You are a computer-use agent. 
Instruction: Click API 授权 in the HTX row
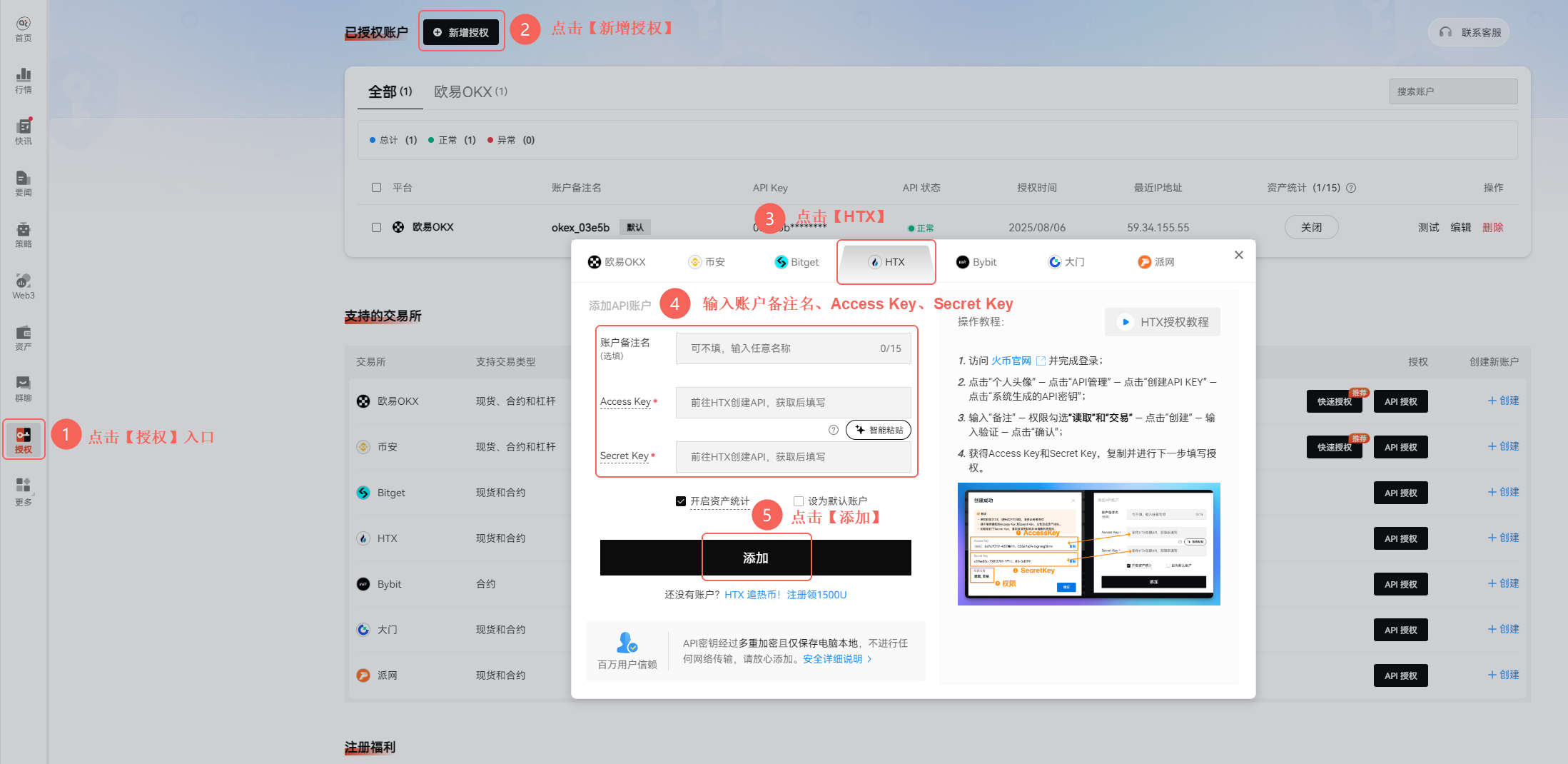click(x=1400, y=538)
